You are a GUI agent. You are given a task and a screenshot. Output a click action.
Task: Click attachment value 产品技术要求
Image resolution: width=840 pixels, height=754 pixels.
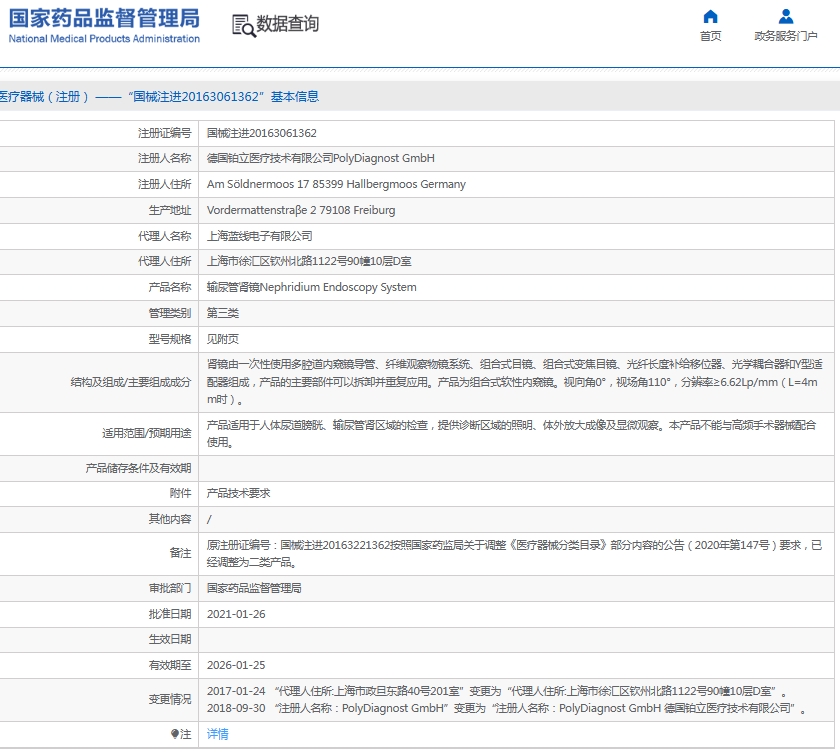click(x=238, y=493)
